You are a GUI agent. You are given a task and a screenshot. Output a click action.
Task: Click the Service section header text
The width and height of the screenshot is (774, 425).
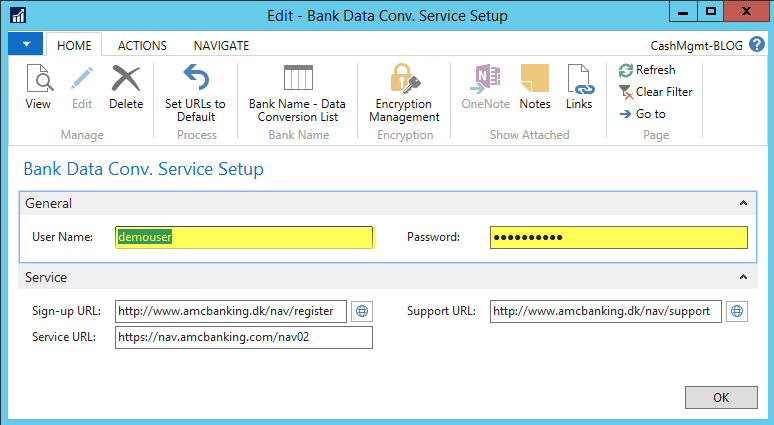[46, 277]
